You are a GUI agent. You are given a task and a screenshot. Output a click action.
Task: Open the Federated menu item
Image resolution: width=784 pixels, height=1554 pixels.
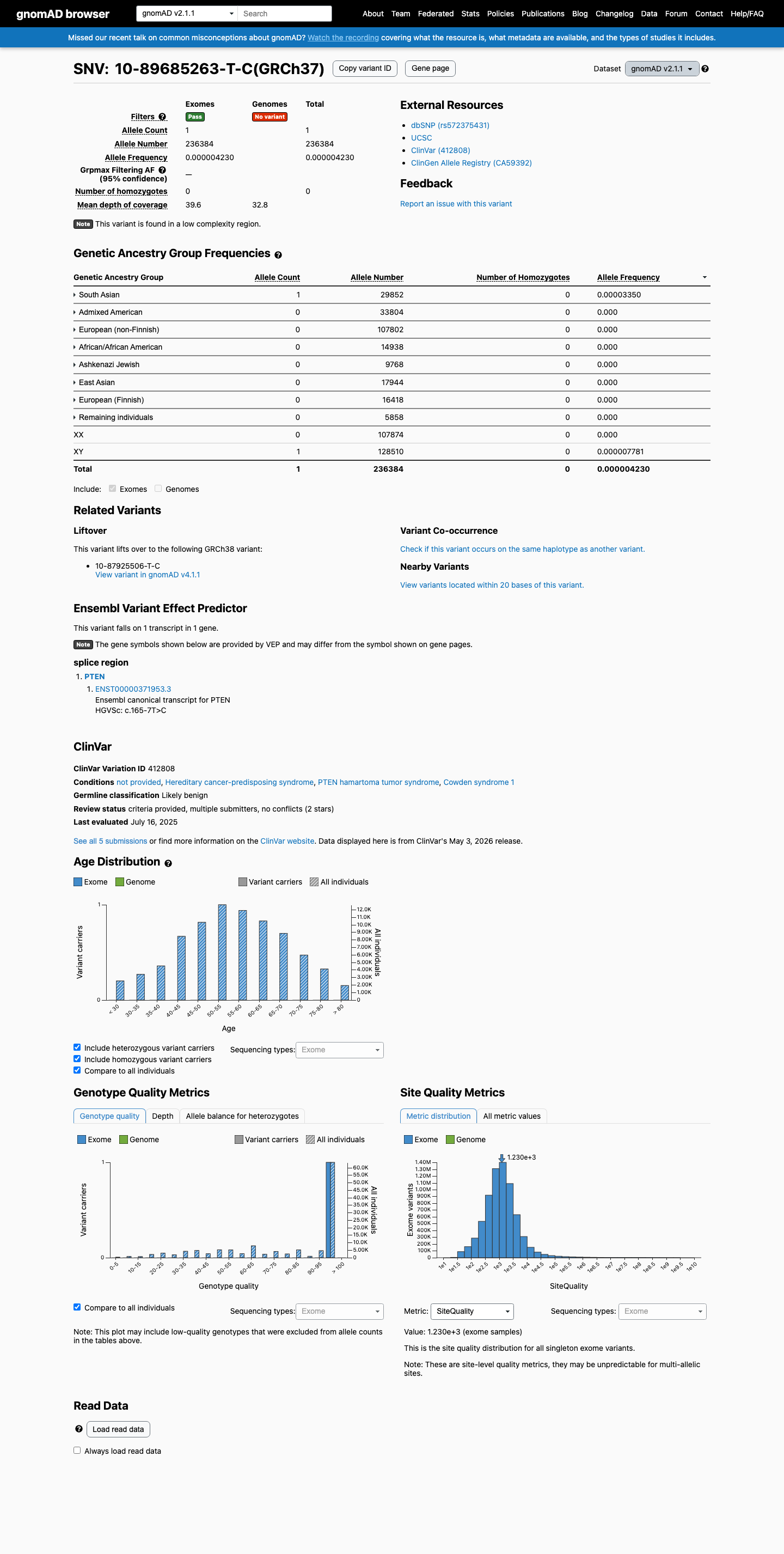(x=436, y=14)
